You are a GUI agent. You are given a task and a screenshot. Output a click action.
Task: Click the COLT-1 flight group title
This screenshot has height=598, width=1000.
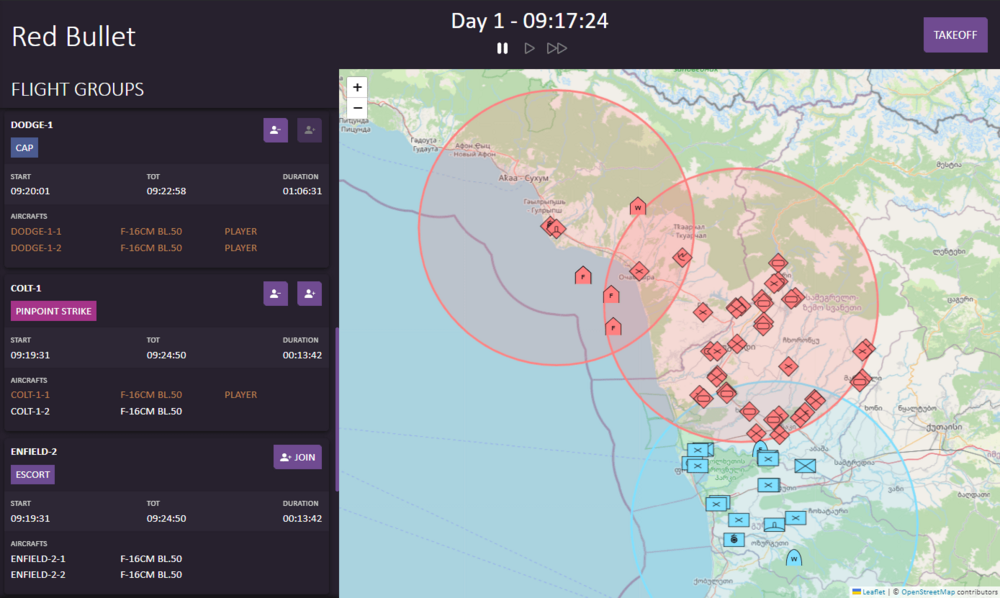click(x=26, y=288)
